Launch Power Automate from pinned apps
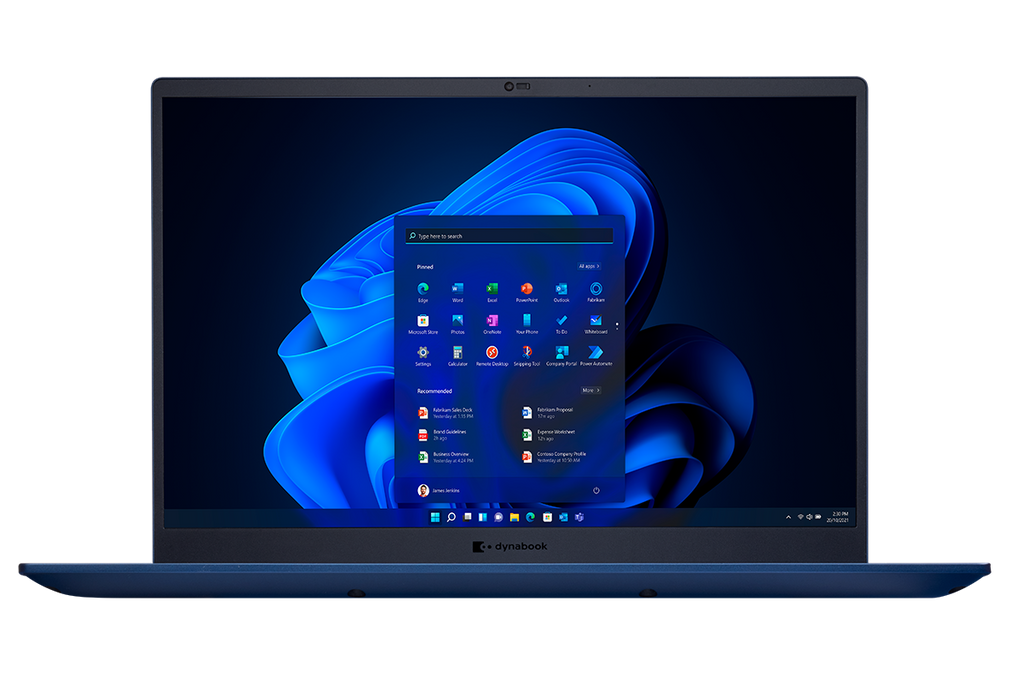 coord(596,353)
